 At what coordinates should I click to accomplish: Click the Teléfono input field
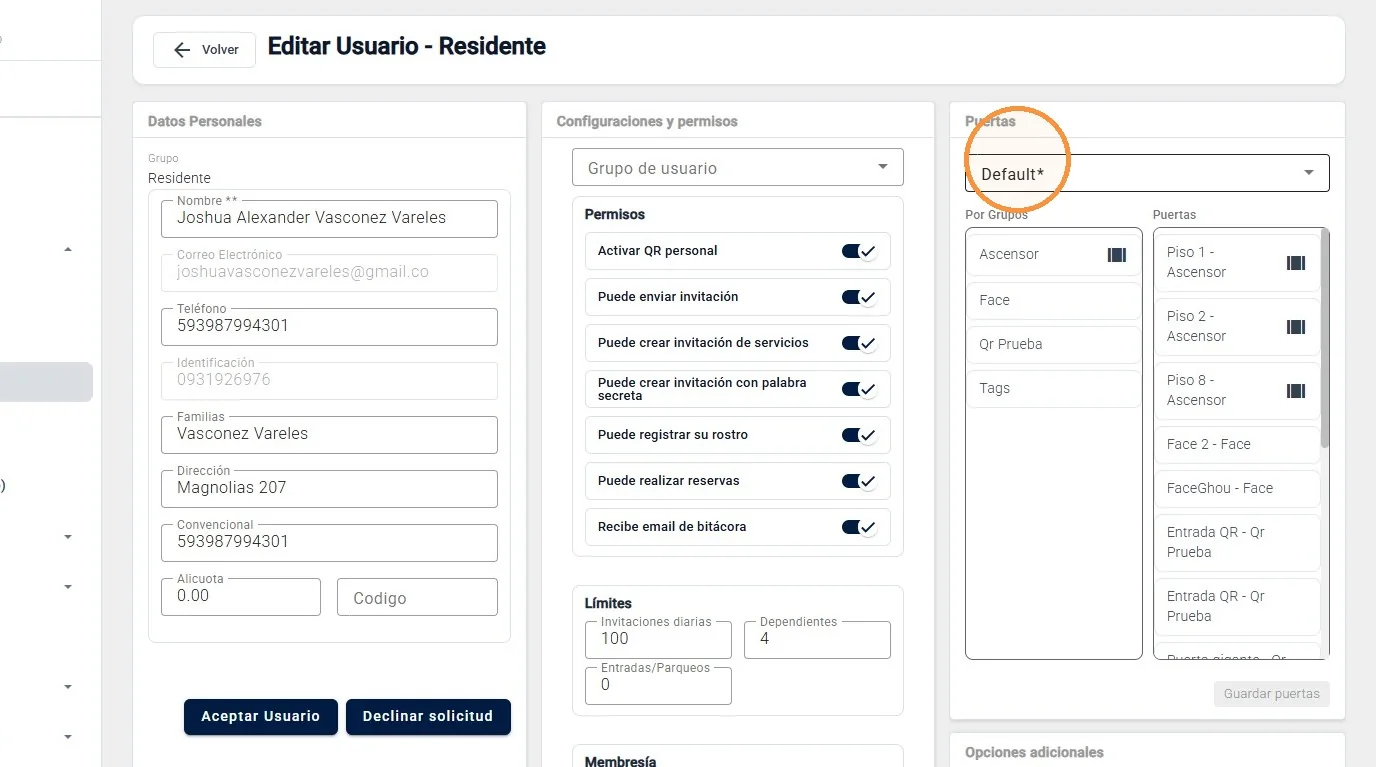(329, 326)
